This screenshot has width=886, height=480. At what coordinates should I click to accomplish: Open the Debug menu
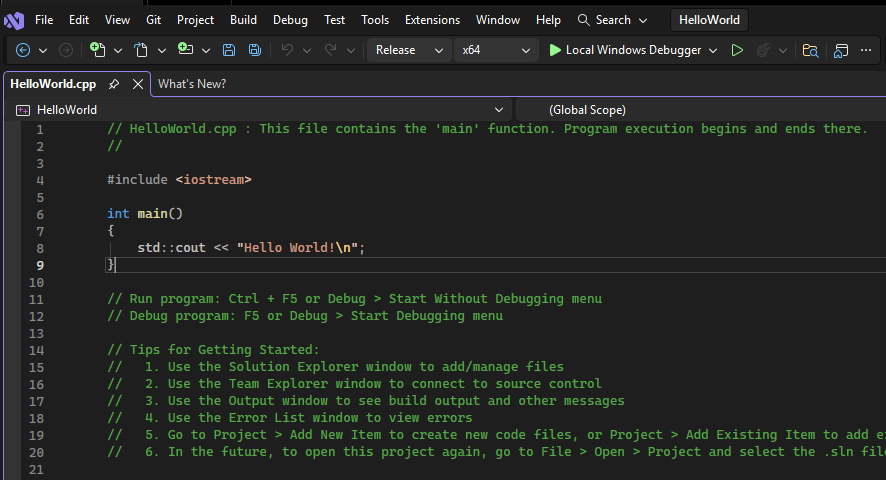(290, 20)
